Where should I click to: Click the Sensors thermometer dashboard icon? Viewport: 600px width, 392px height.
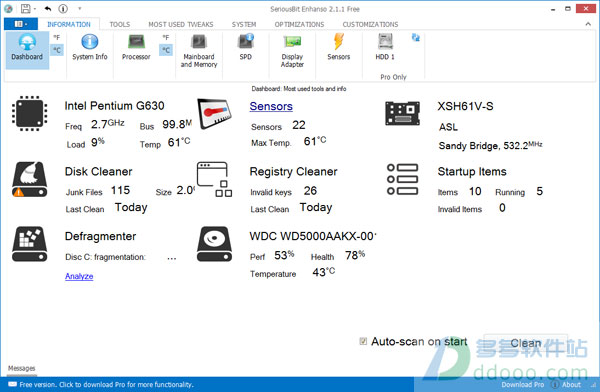tap(214, 114)
